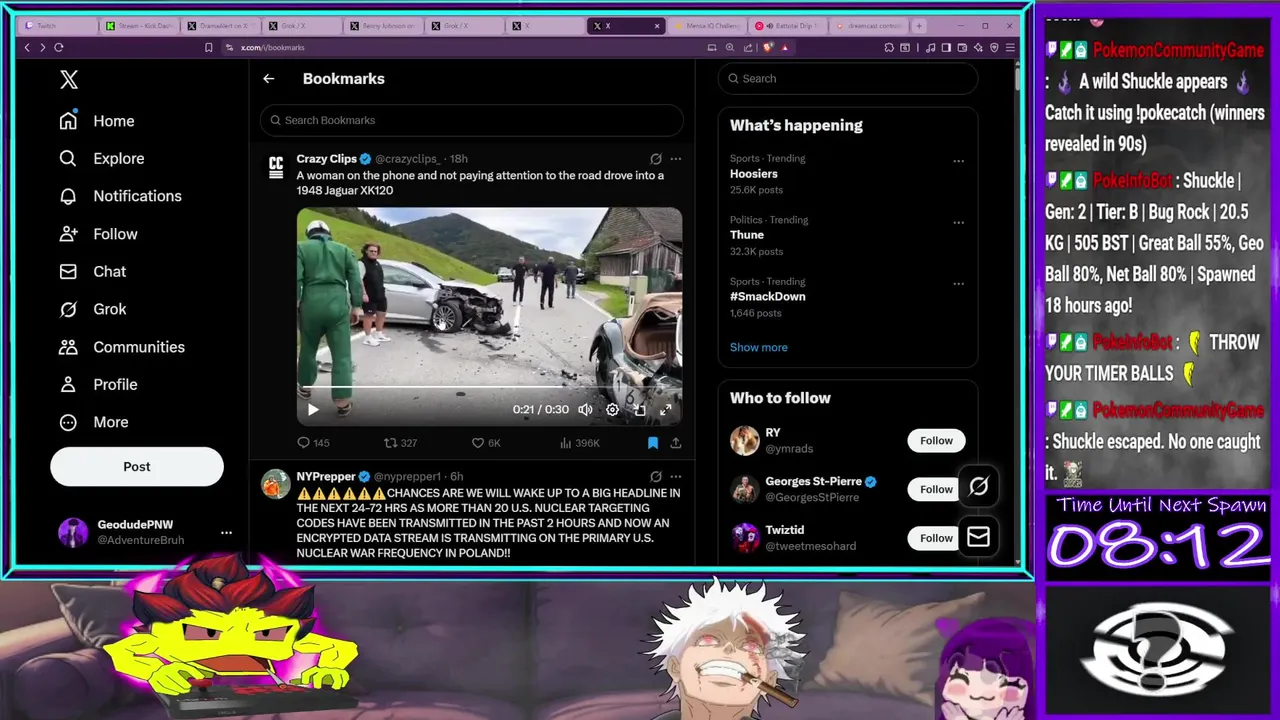Reply to the Crazy Clips post

[313, 443]
